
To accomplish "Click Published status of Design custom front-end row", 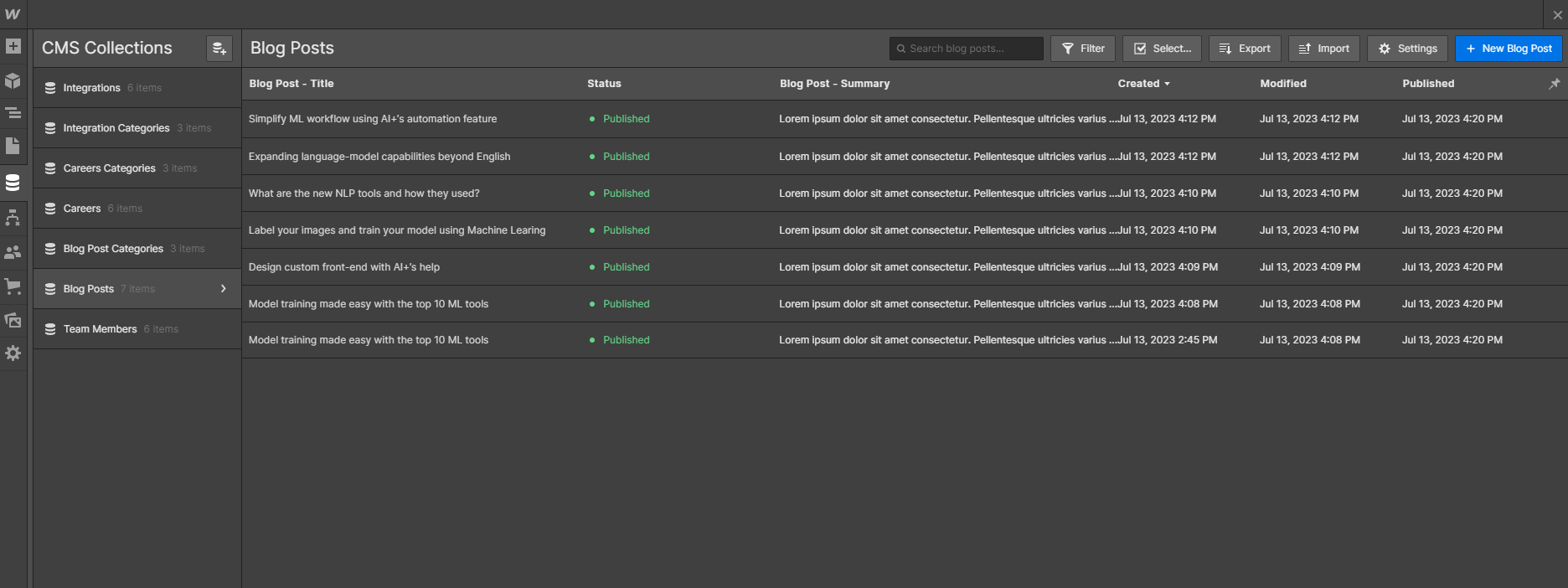I will point(620,267).
